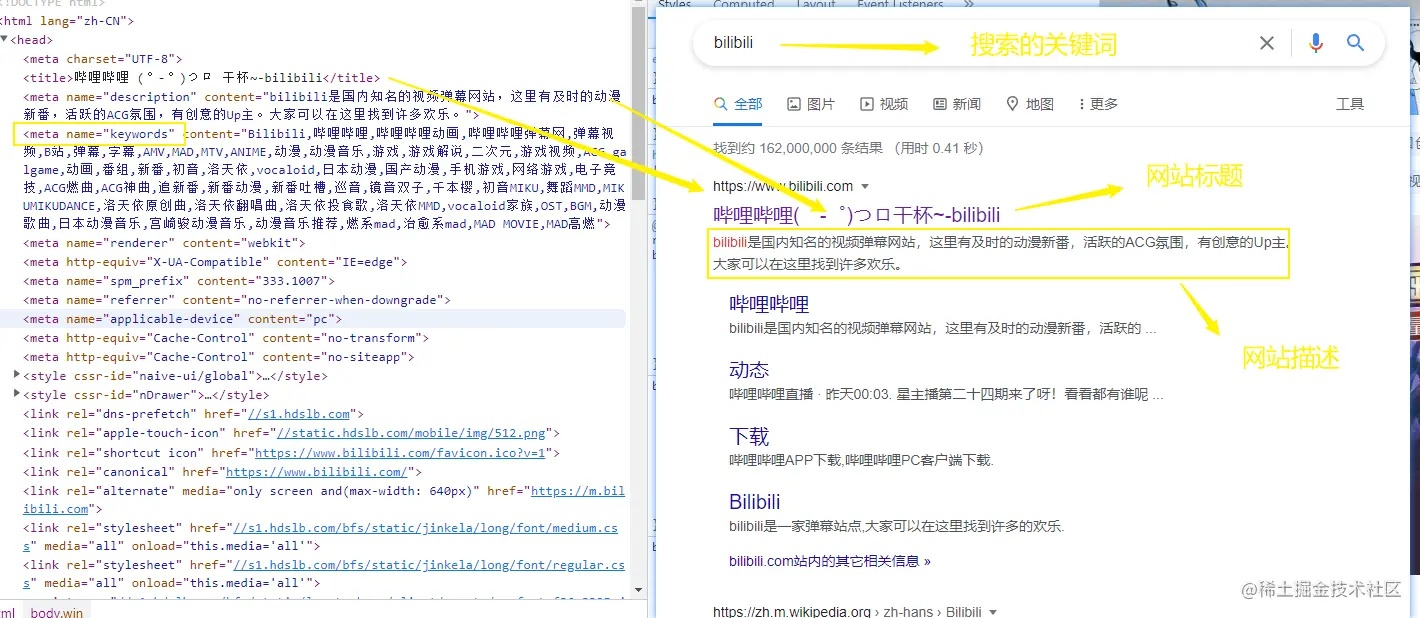Expand the naive-ui/global style element in DevTools
Viewport: 1420px width, 618px height.
click(x=14, y=375)
